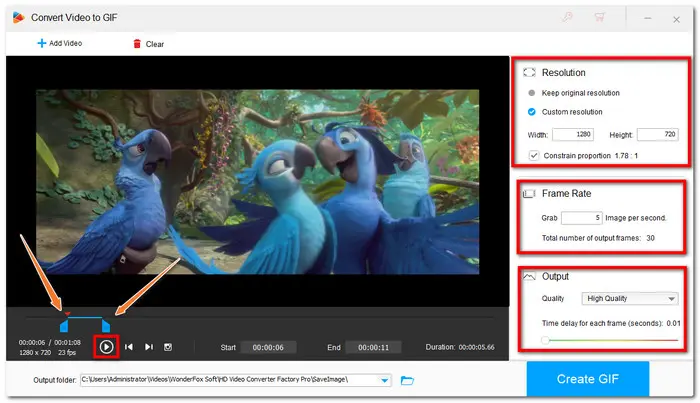
Task: Click the Width input field
Action: (573, 134)
